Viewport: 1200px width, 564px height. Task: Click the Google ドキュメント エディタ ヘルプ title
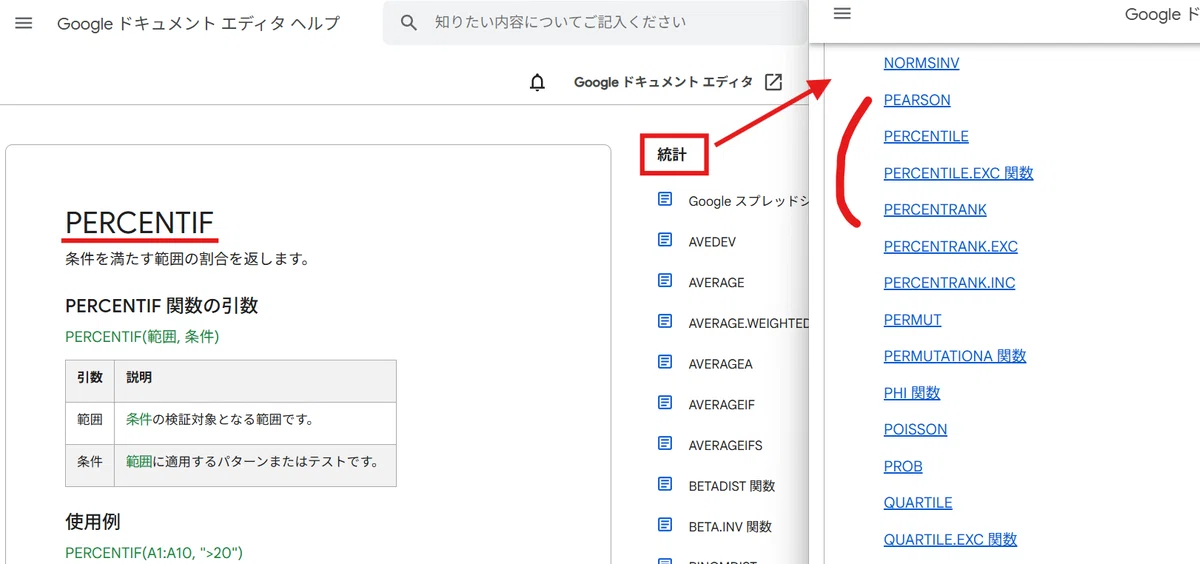coord(198,23)
